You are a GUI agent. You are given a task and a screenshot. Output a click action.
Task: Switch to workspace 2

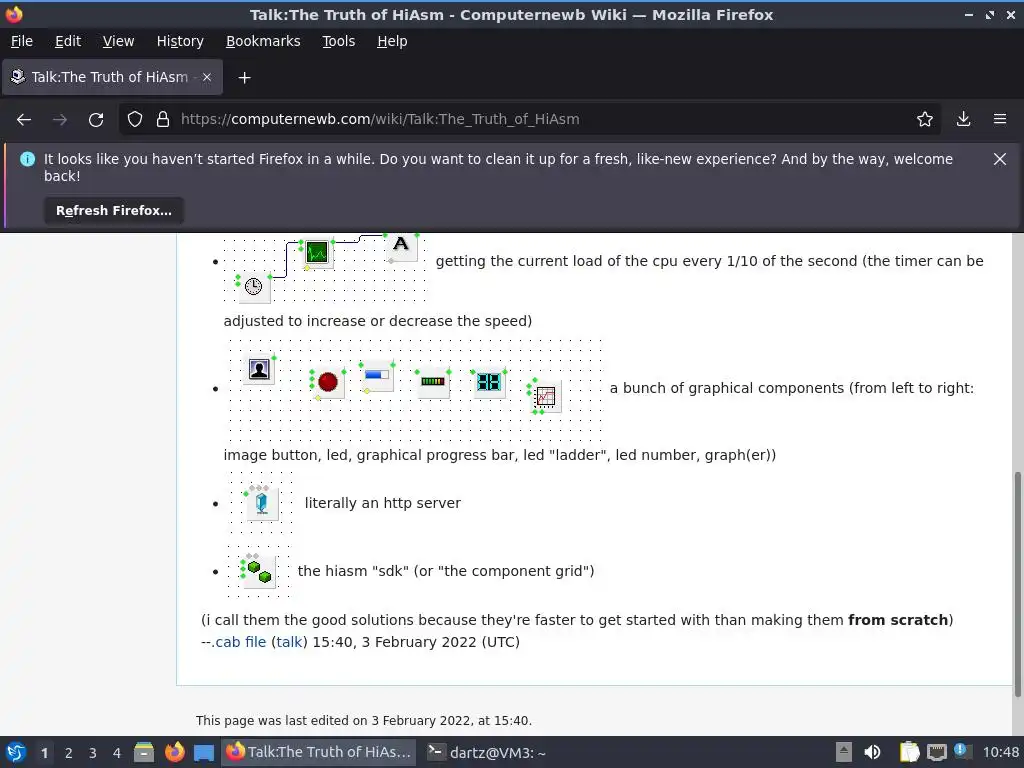tap(69, 753)
